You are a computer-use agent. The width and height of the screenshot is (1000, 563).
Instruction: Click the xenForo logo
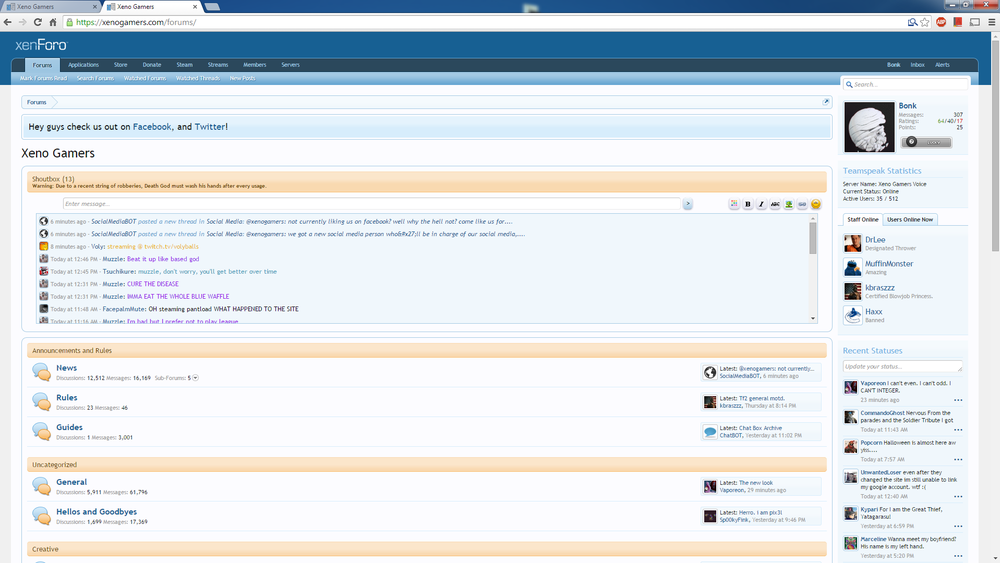[x=41, y=45]
